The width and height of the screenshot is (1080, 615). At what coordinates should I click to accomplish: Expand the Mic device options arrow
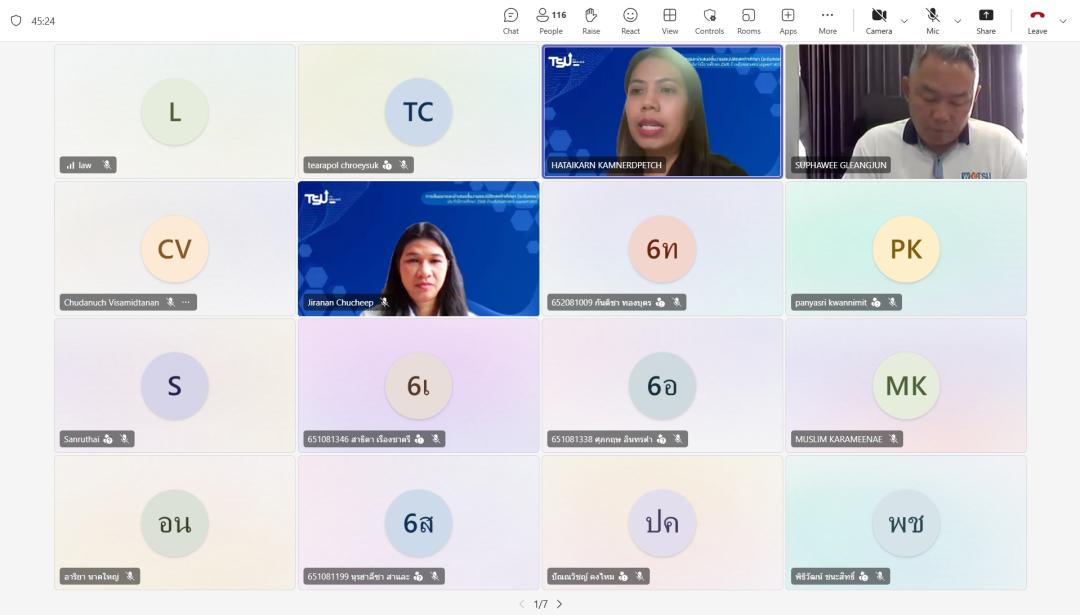(x=957, y=21)
